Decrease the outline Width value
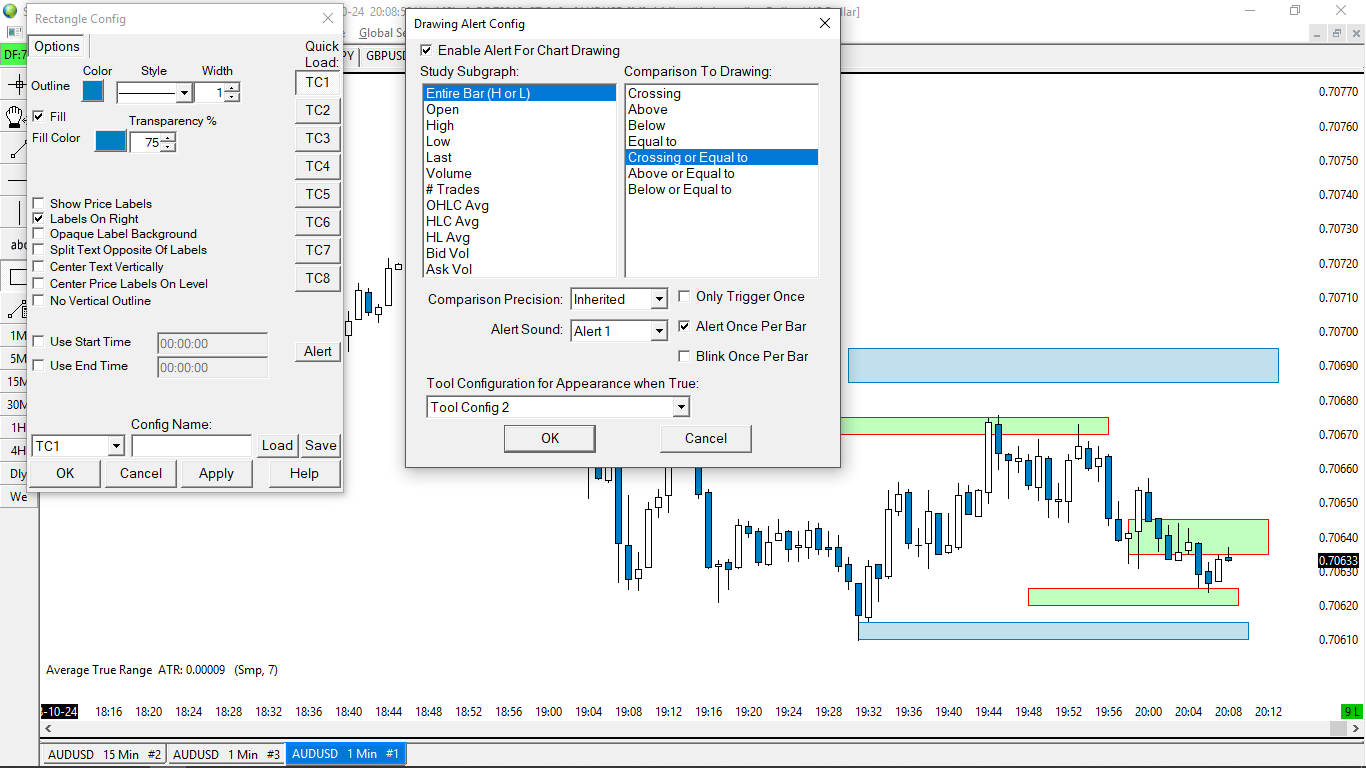 (x=233, y=97)
